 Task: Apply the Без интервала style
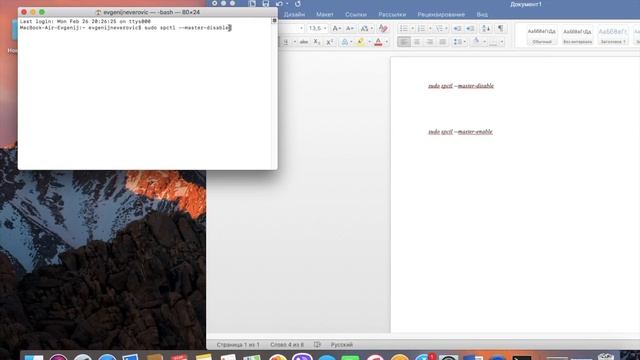[x=577, y=35]
